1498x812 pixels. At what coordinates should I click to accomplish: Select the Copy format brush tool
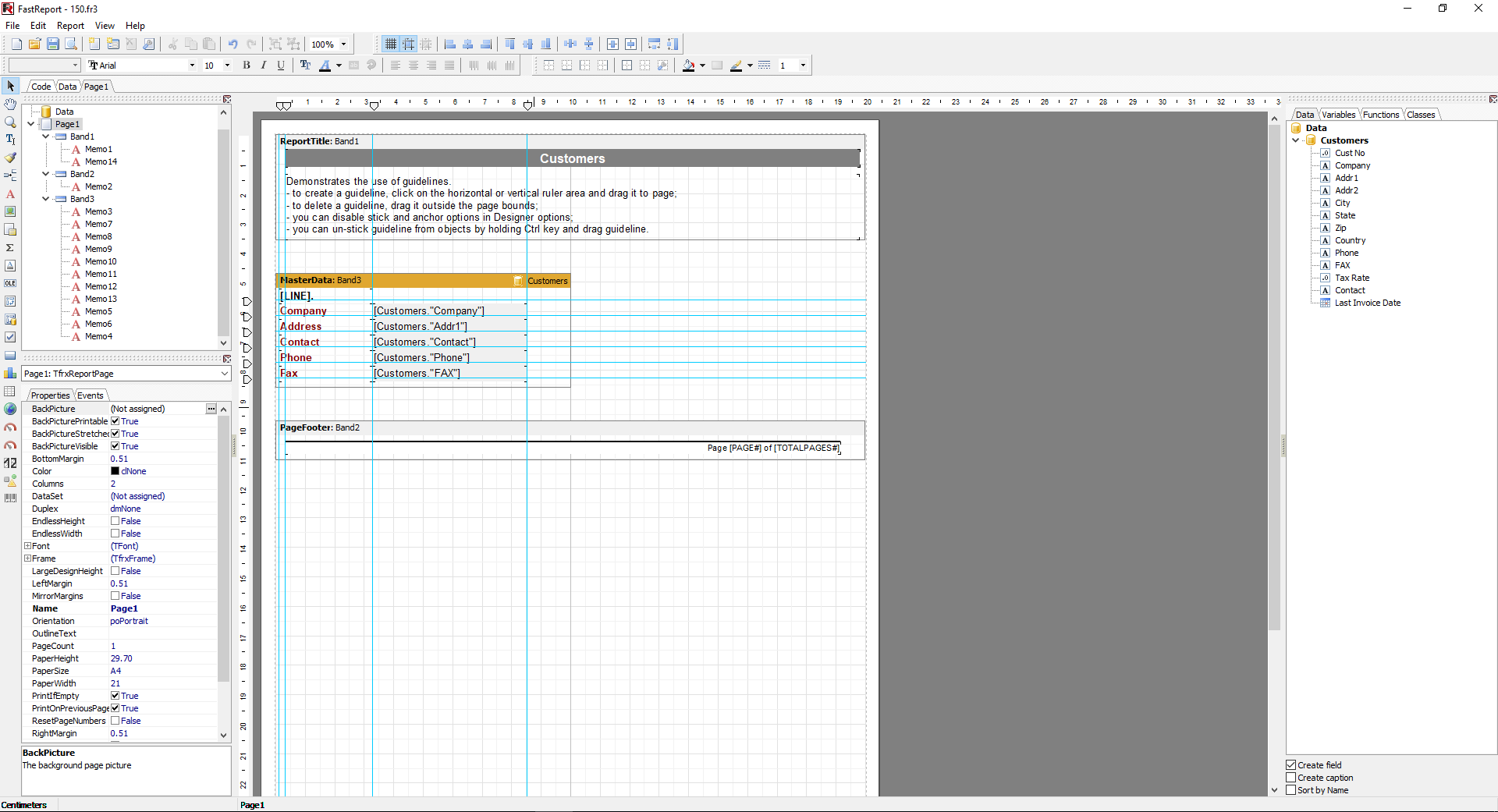[10, 158]
